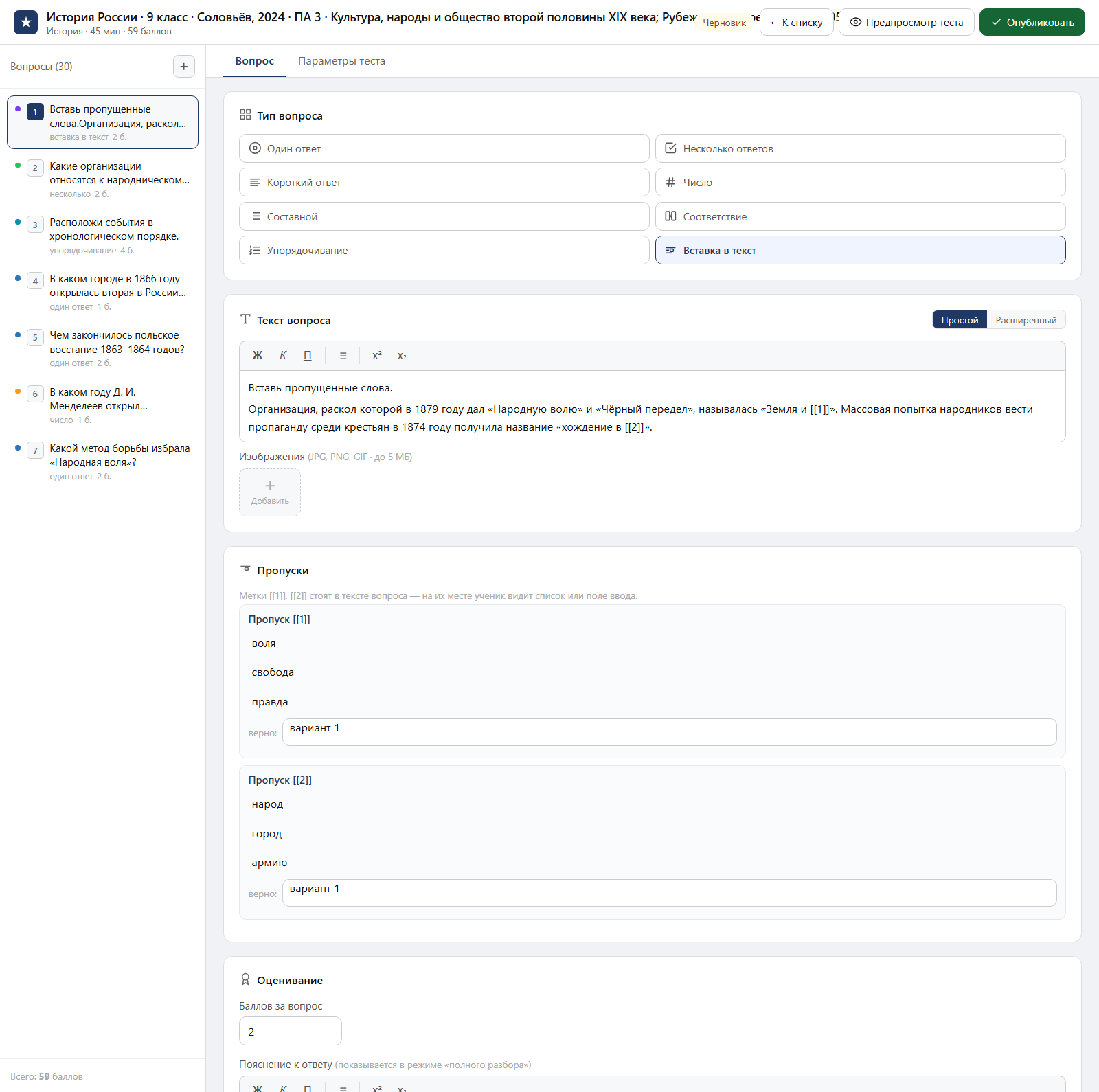
Task: Click the 'Опубликовать' button
Action: coord(1032,22)
